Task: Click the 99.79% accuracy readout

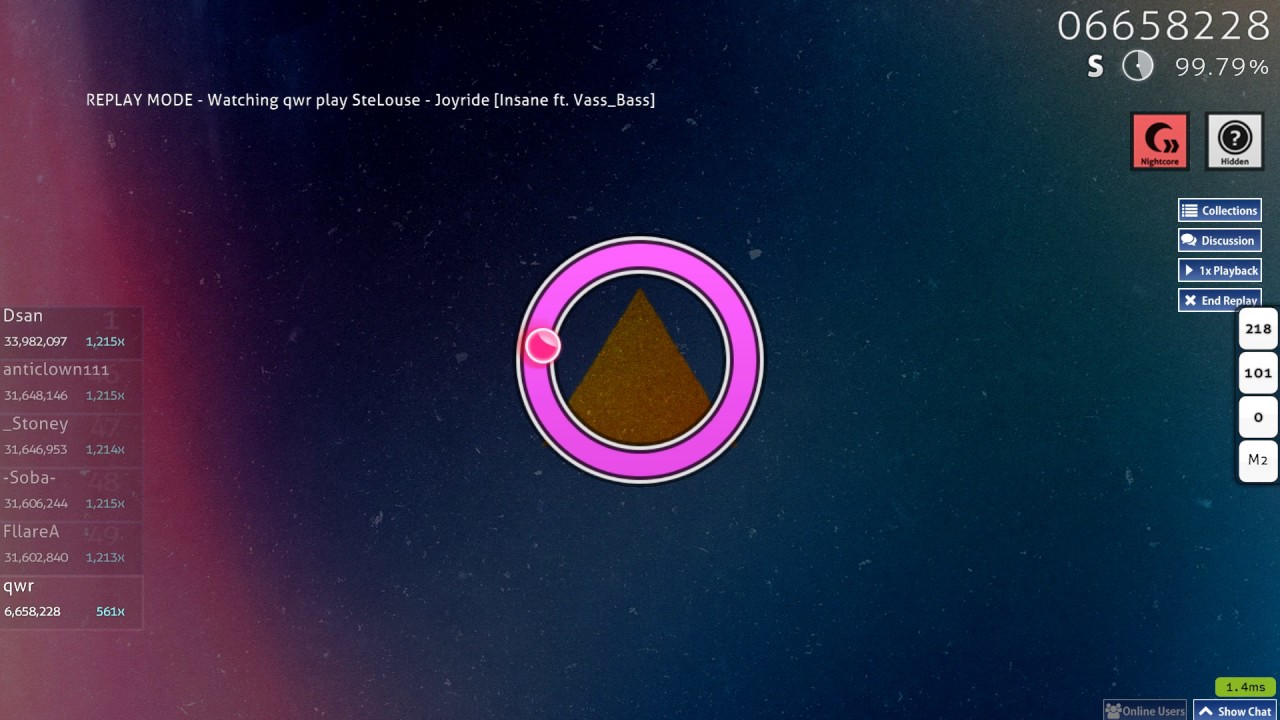Action: pos(1222,67)
